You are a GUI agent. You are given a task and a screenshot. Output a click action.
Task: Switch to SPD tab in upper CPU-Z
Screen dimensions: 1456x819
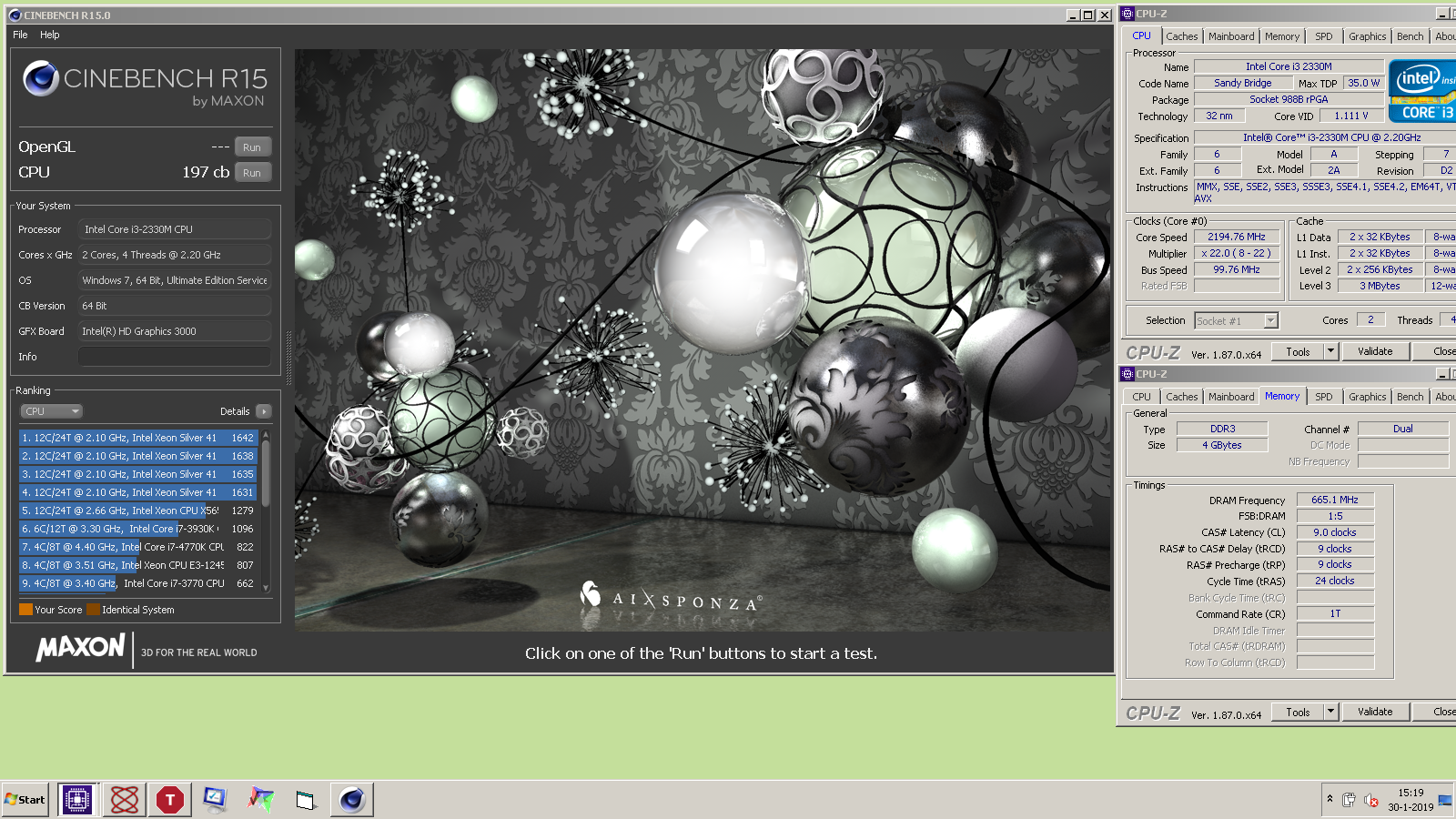[x=1323, y=36]
